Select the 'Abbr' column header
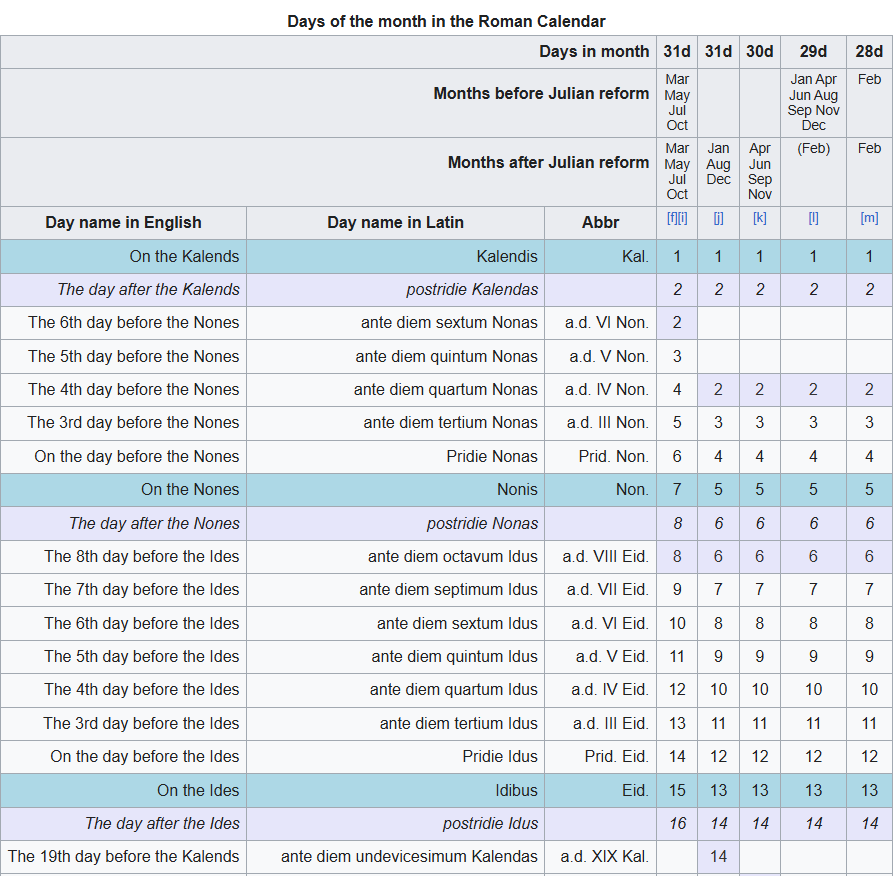 click(x=600, y=222)
